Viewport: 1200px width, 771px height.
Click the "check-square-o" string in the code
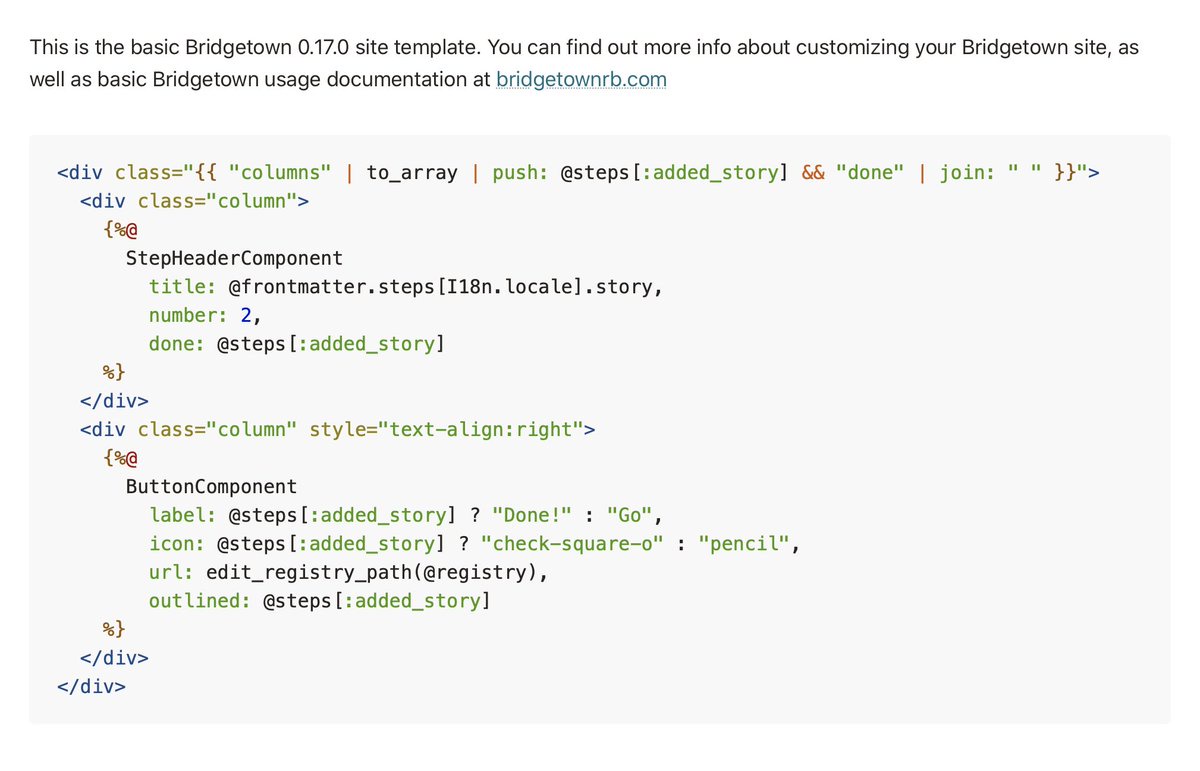(x=572, y=544)
